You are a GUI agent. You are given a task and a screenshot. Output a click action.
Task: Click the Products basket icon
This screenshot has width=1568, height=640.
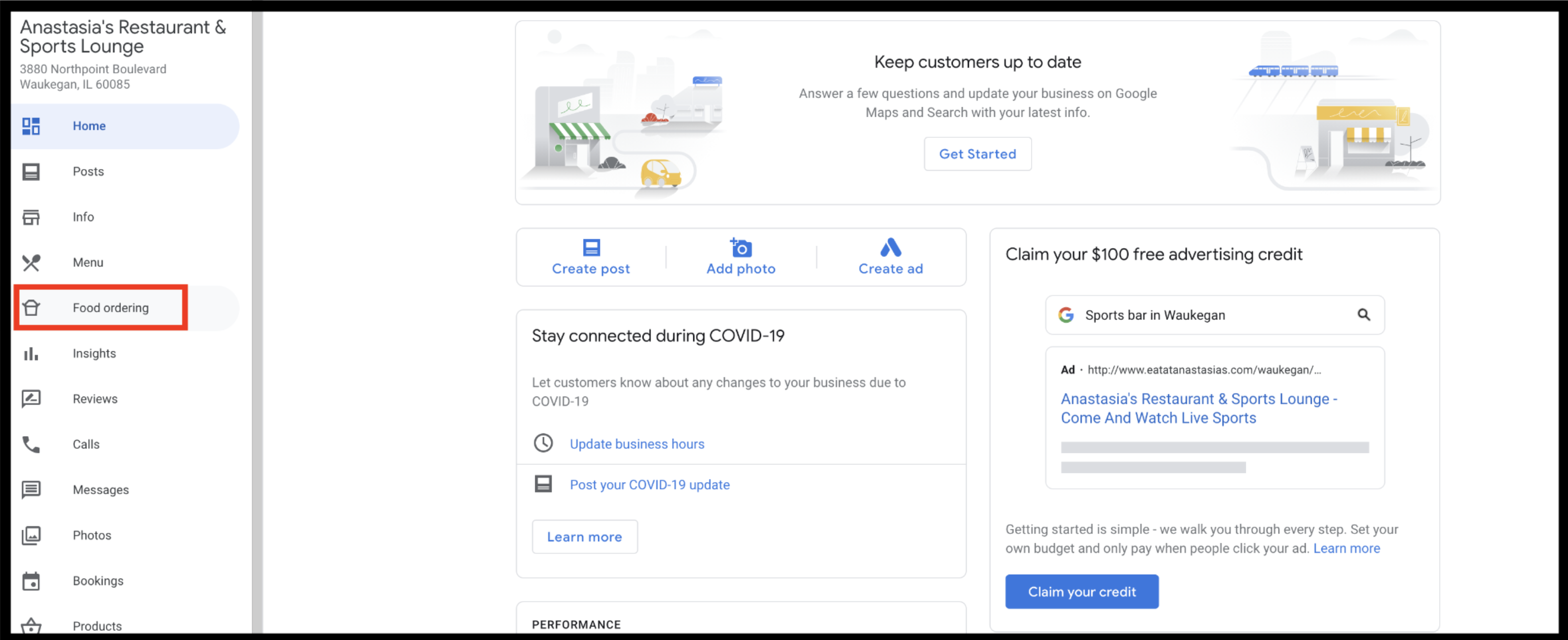click(x=31, y=626)
